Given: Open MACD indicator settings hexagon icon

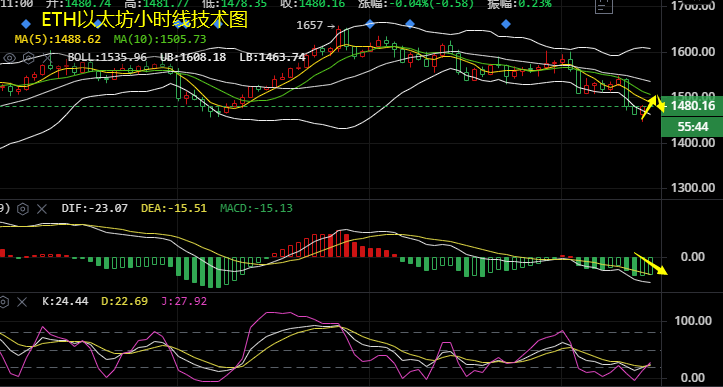Looking at the screenshot, I should [22, 209].
